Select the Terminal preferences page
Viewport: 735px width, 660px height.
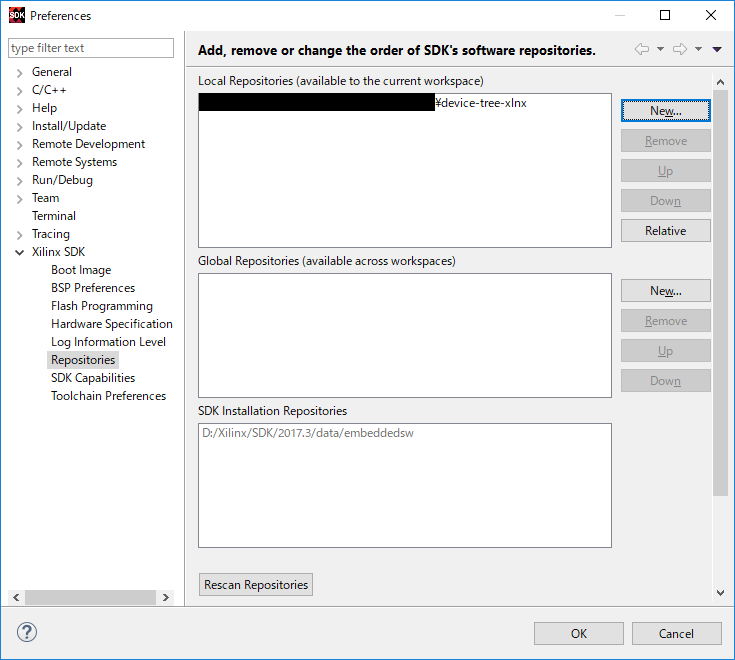(x=53, y=216)
